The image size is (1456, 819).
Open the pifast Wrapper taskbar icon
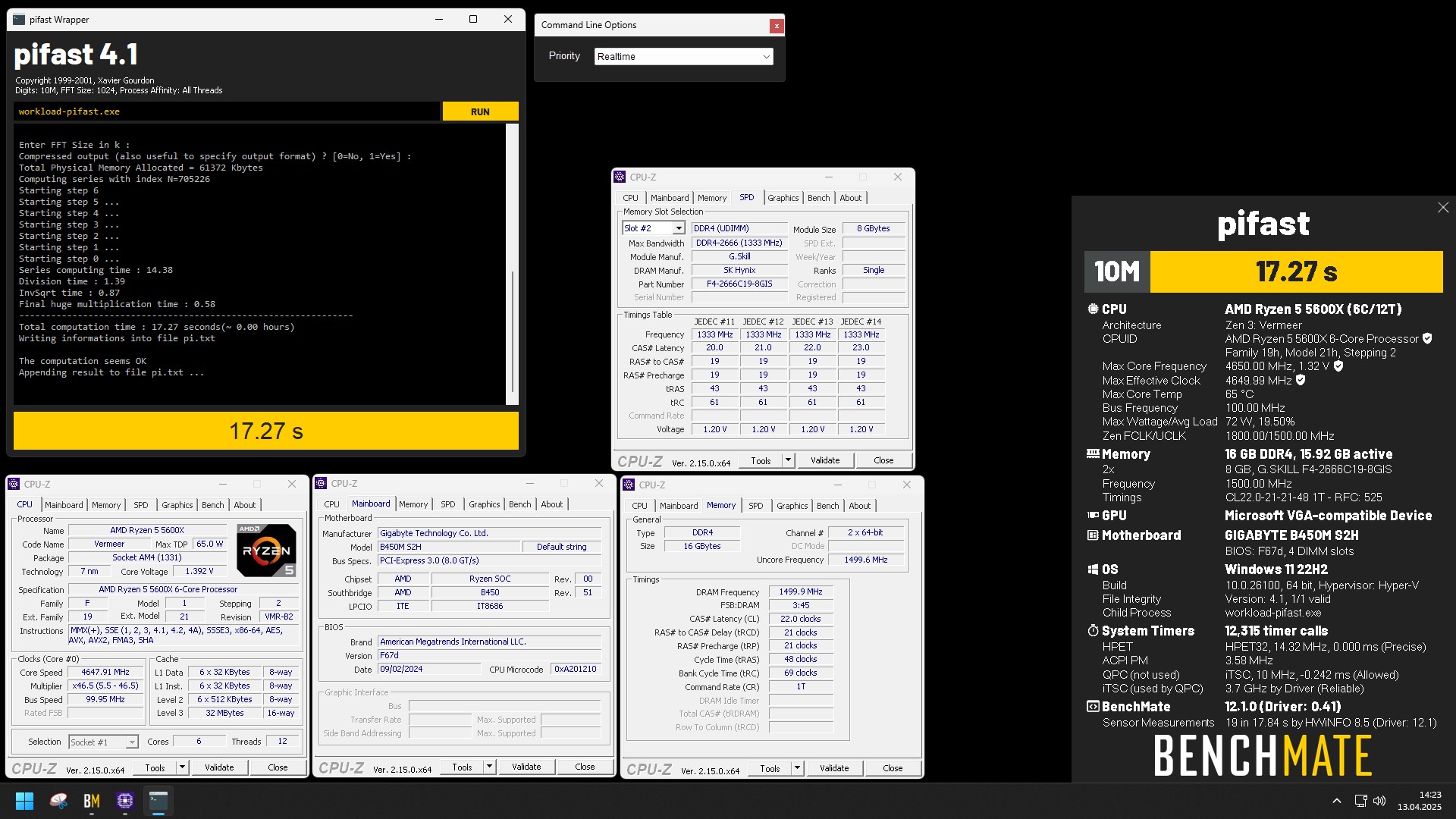coord(158,801)
